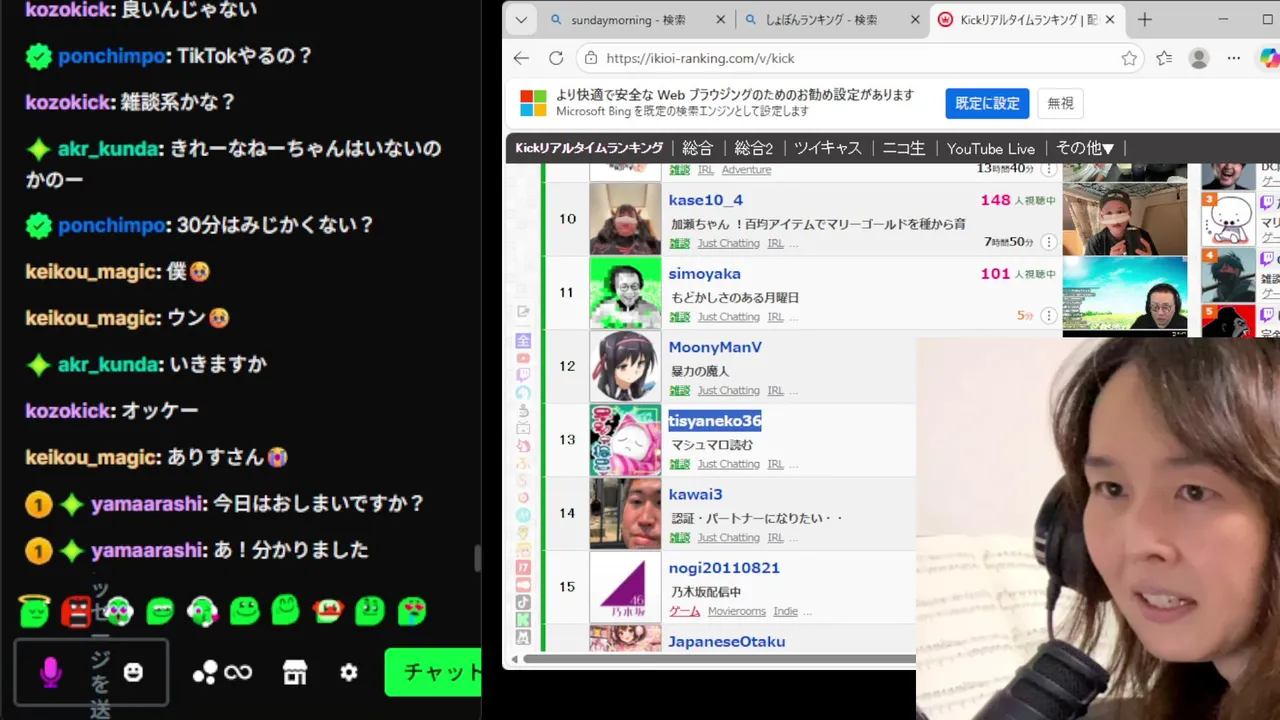Open nogi20110821 channel link
Screen dimensions: 1280x720
pos(724,568)
